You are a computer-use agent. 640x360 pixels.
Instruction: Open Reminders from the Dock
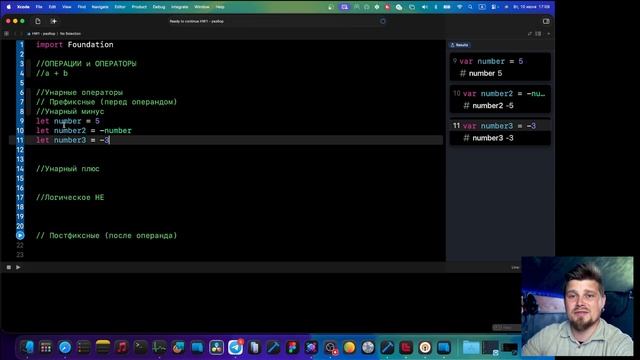(84, 347)
